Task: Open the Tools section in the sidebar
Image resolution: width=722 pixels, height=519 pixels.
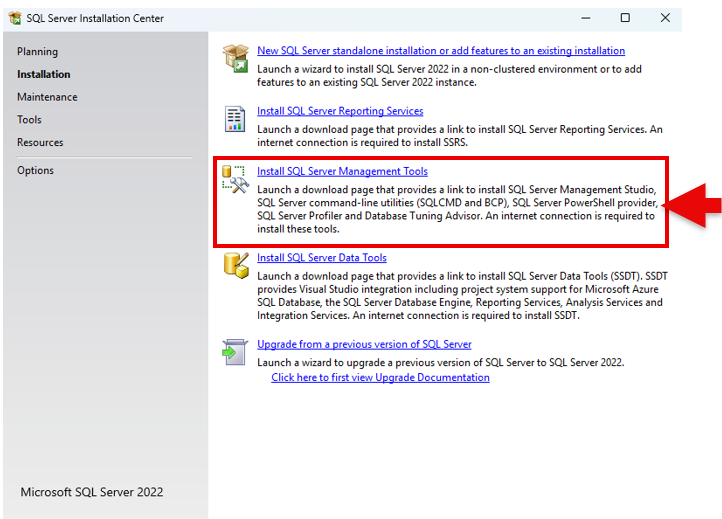Action: pos(29,120)
